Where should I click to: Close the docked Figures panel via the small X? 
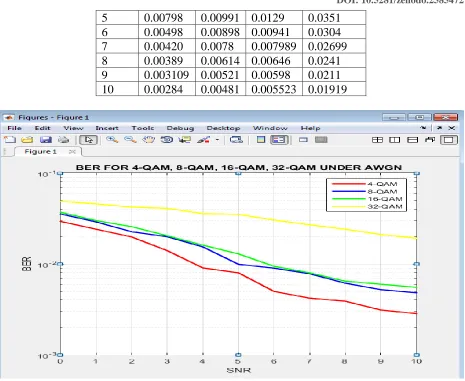[x=451, y=128]
